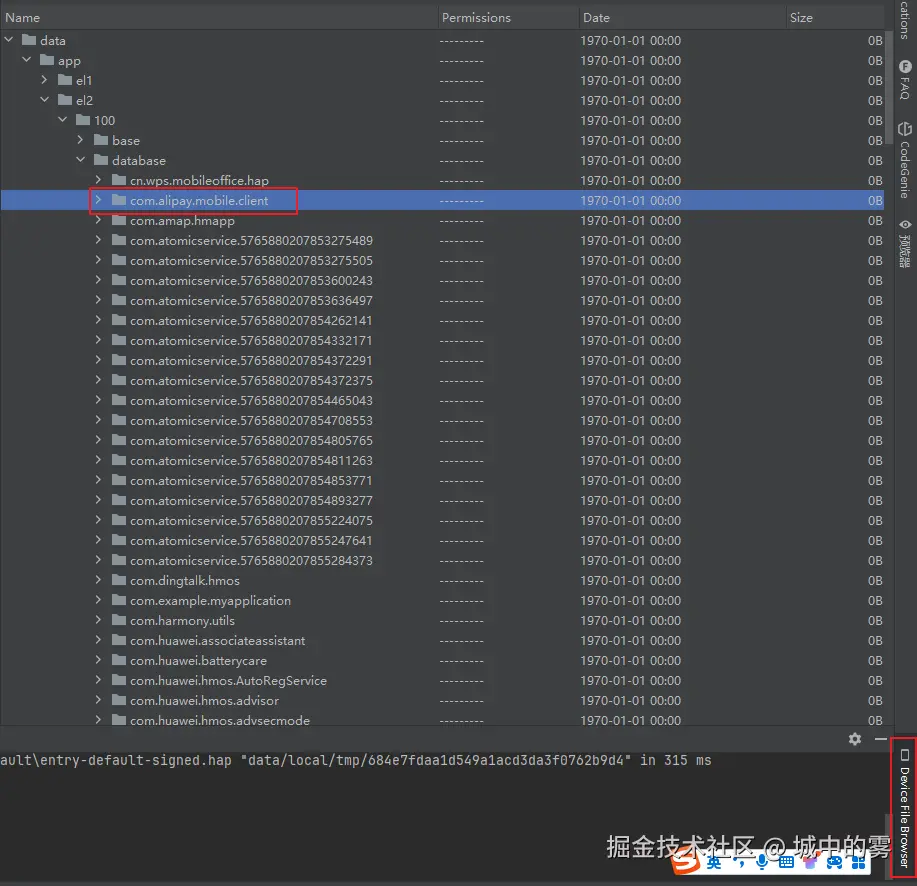Click folder icon of com.dingtalk.hmos
917x886 pixels.
[119, 580]
